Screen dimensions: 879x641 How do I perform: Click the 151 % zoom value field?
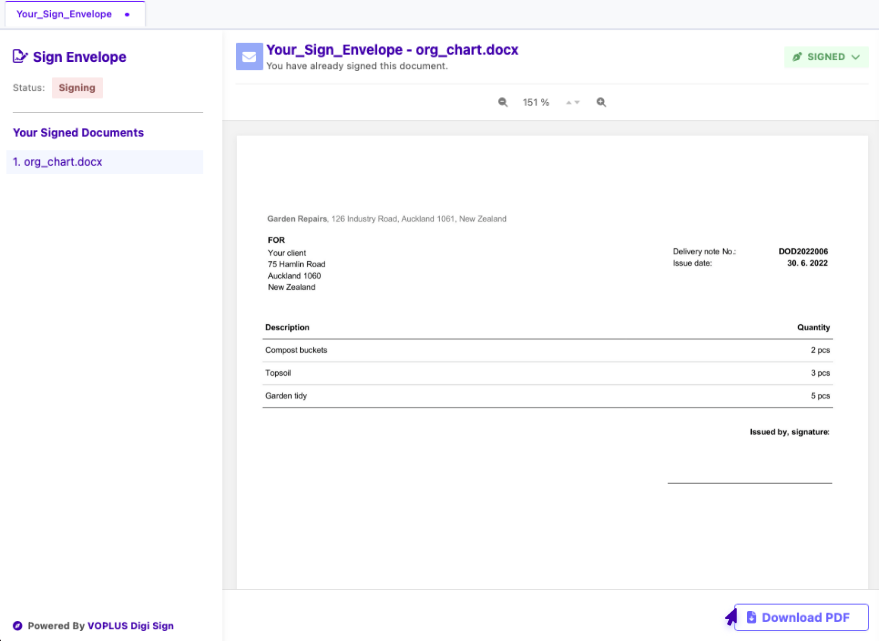[x=536, y=102]
